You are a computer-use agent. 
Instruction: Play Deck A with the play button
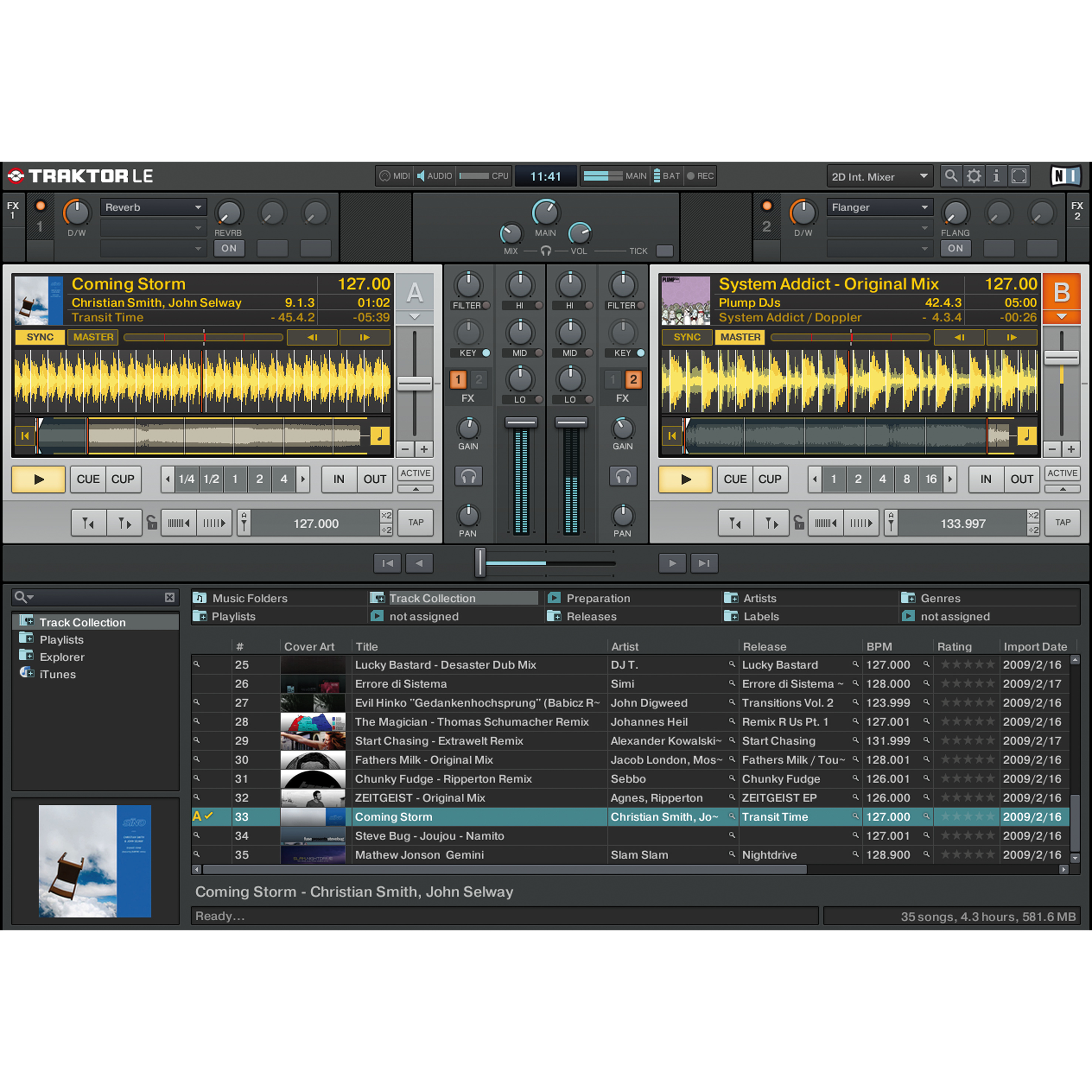click(x=38, y=479)
